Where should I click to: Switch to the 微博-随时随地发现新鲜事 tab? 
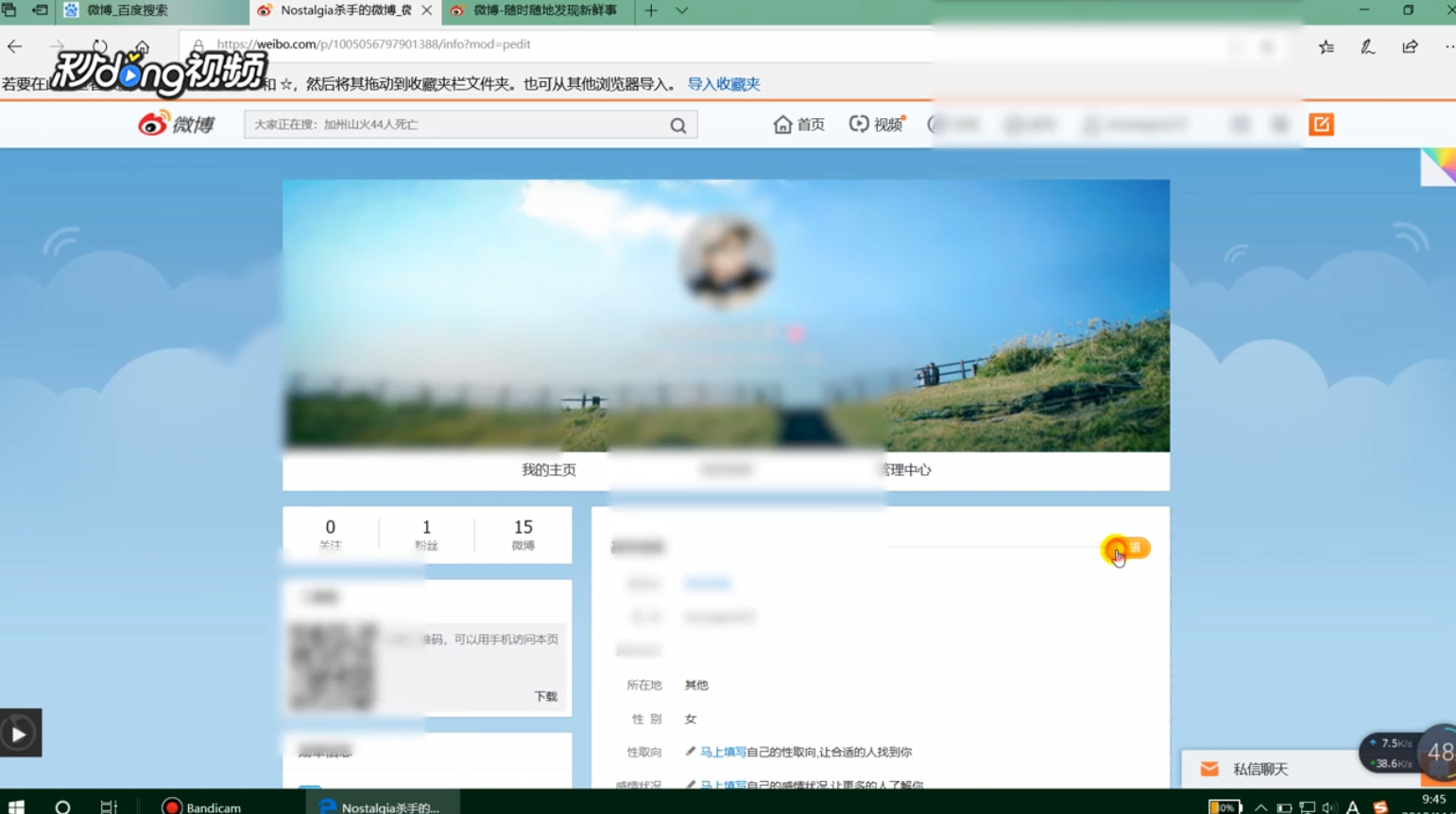pos(536,10)
